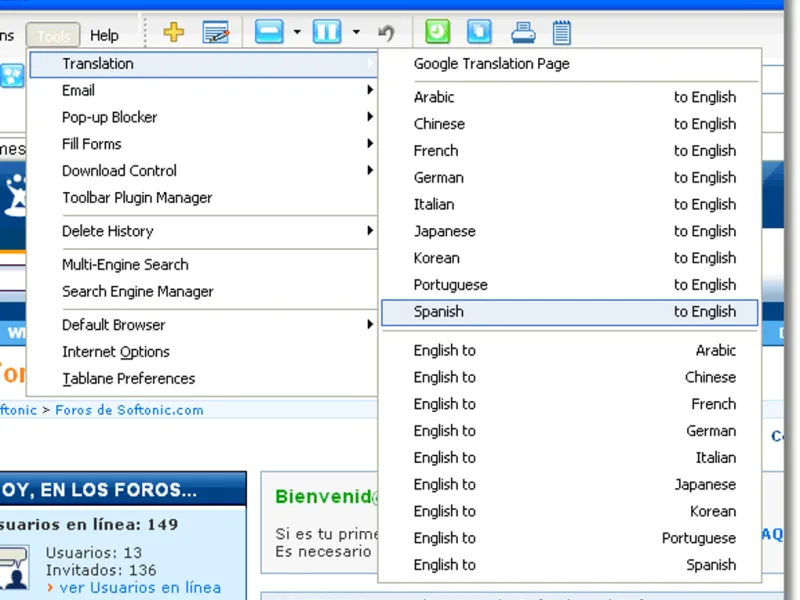Click the blue split-pane layout icon

click(327, 32)
